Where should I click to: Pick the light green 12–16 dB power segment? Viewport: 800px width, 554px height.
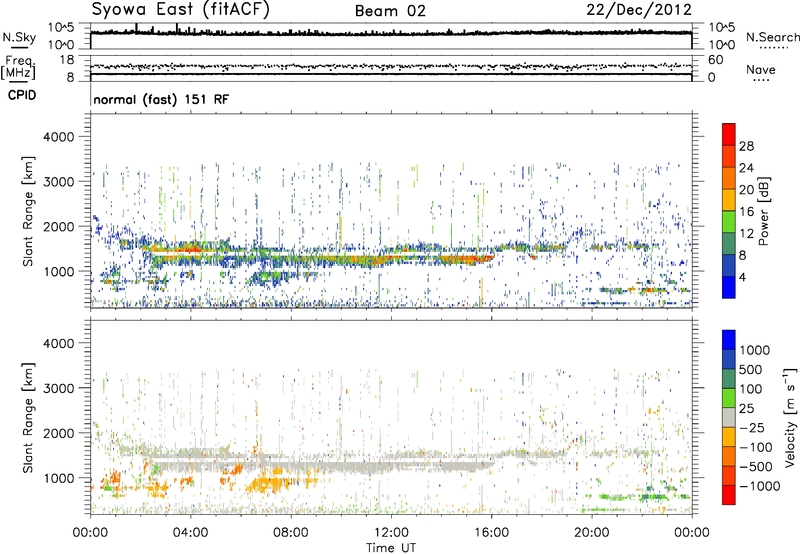coord(729,222)
